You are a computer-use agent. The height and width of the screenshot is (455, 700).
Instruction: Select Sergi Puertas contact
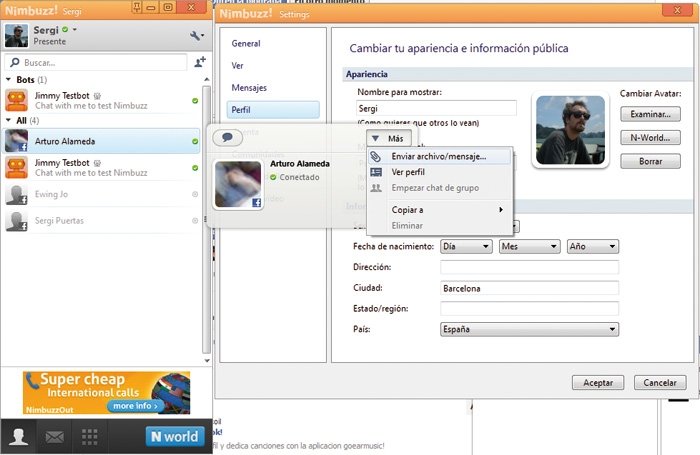[101, 221]
